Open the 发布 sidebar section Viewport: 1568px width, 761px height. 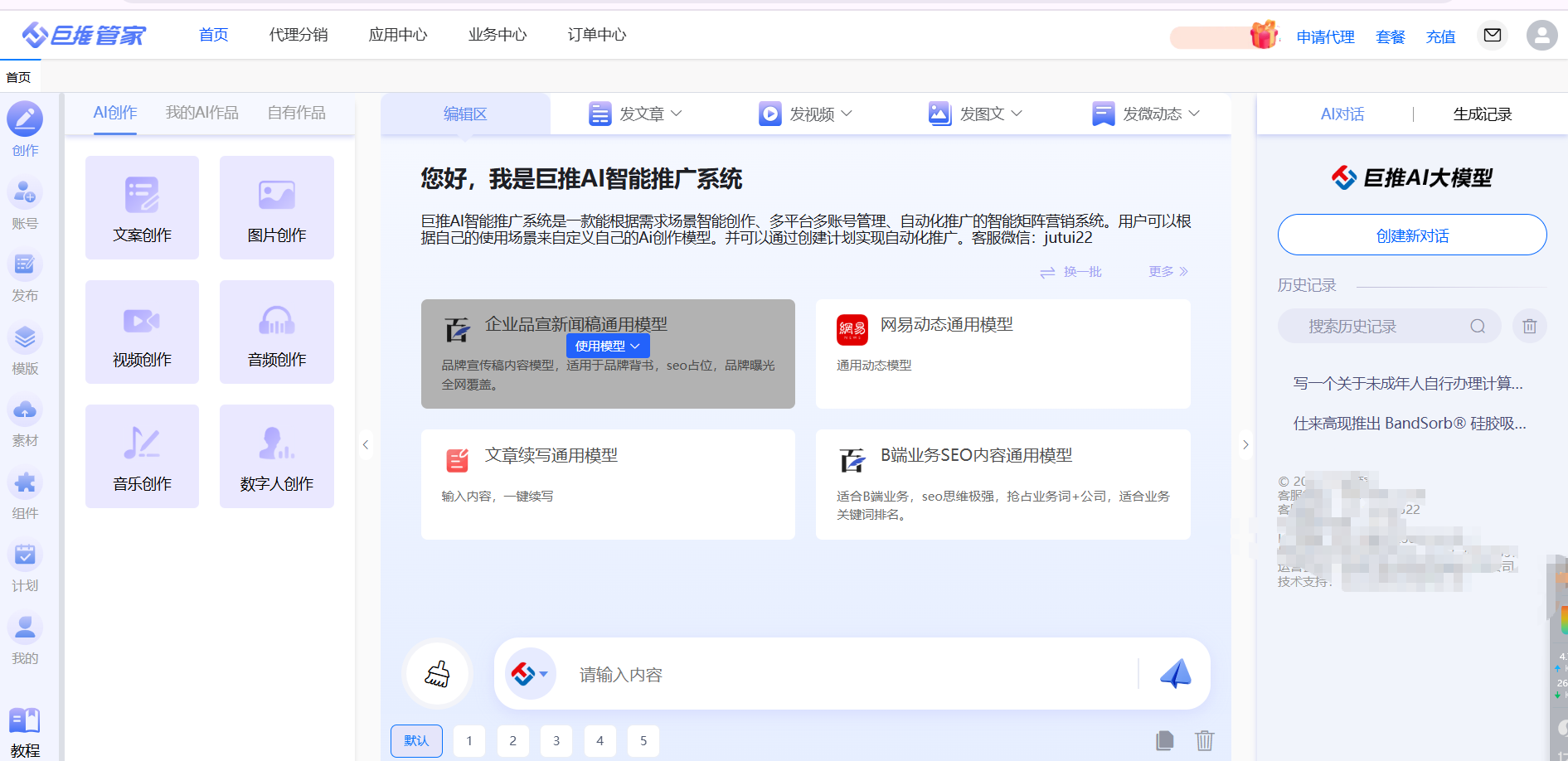(x=25, y=275)
